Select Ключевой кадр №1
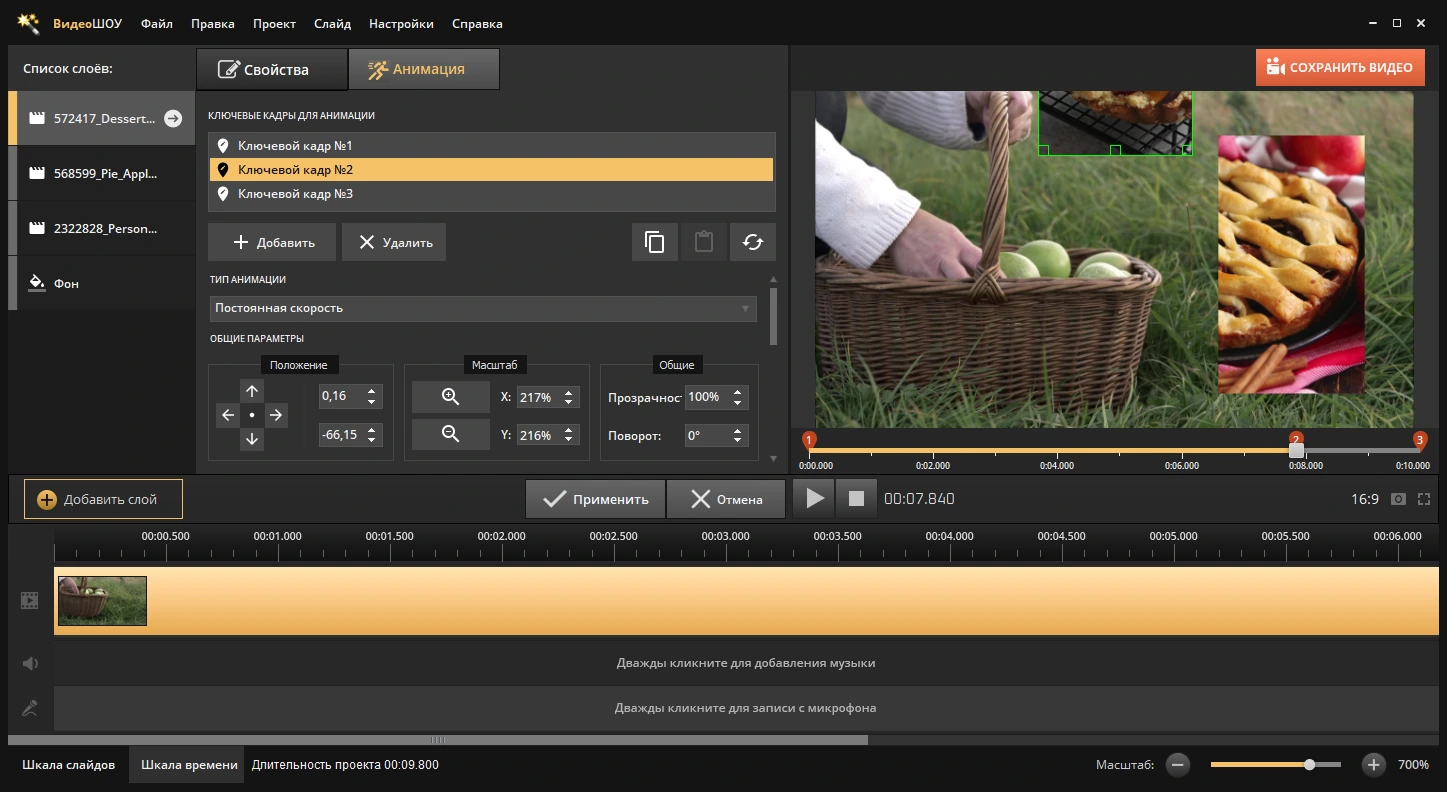This screenshot has width=1447, height=792. (x=491, y=146)
